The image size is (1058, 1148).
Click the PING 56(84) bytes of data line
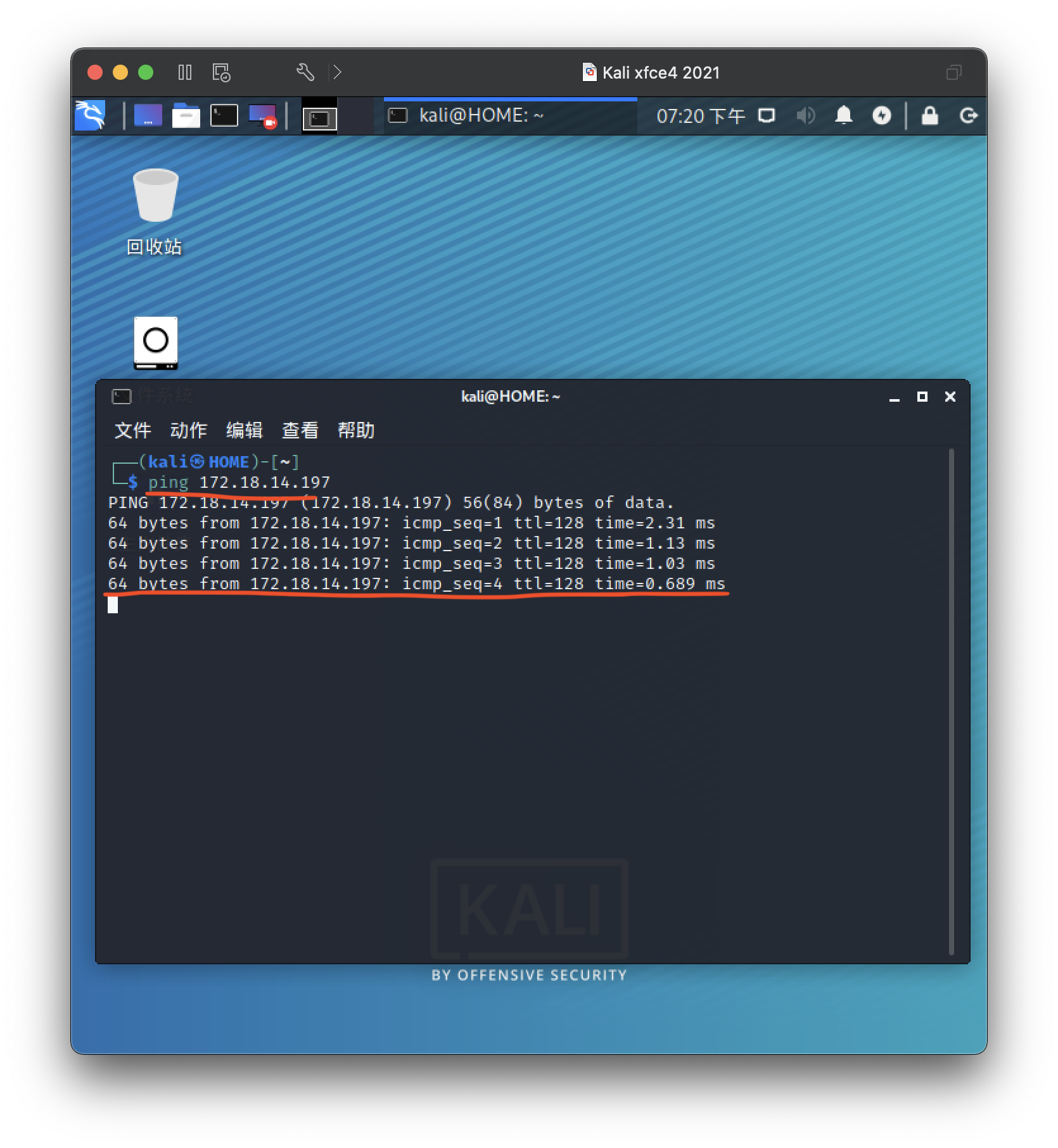(x=391, y=503)
